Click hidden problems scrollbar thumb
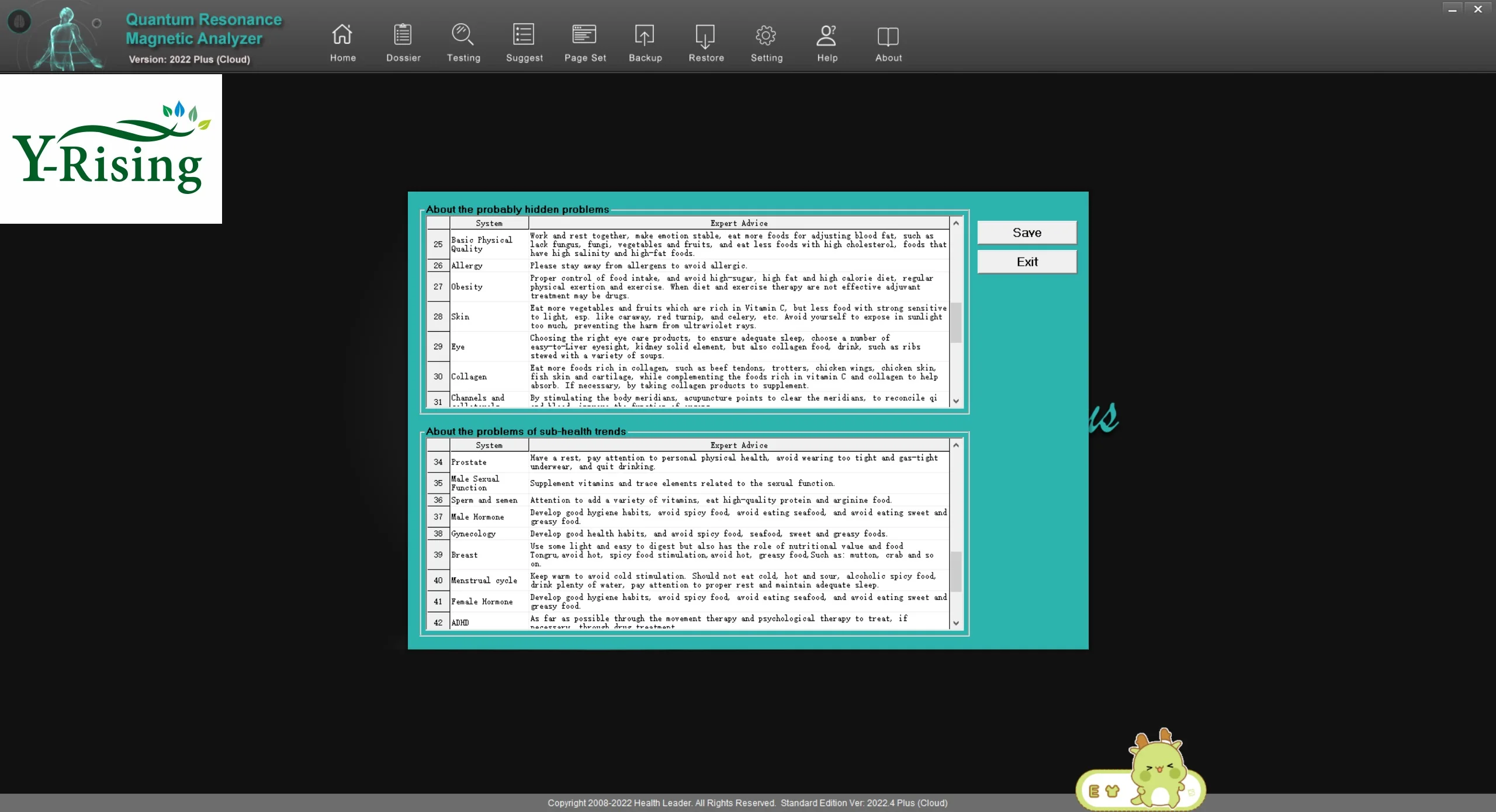Screen dimensions: 1496x812 (x=956, y=322)
